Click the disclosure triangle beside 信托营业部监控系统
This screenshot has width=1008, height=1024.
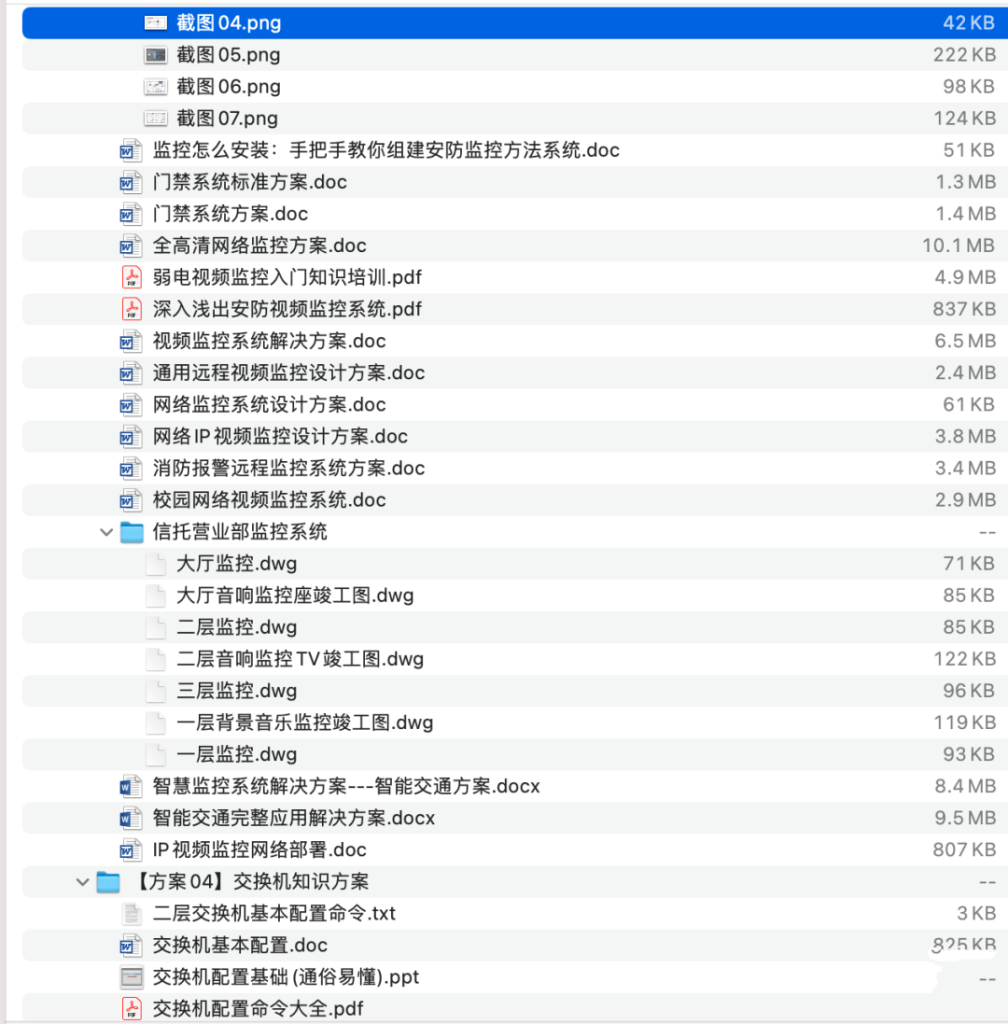pyautogui.click(x=106, y=532)
